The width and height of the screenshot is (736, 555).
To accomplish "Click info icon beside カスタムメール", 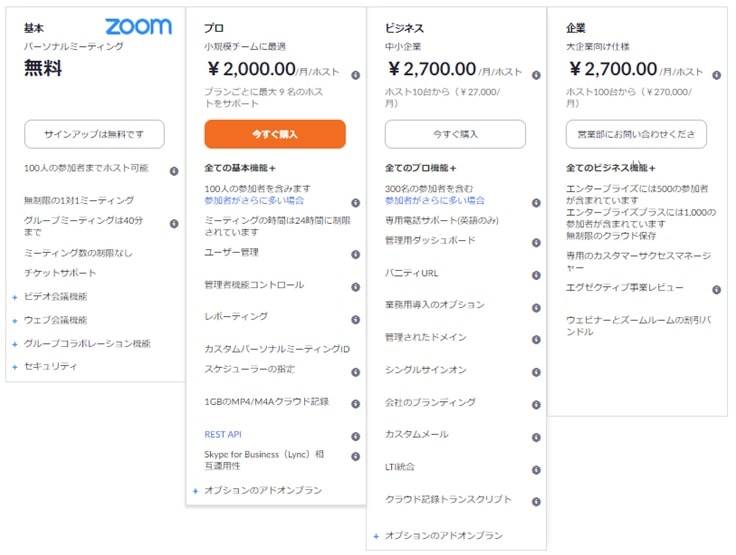I will (536, 437).
